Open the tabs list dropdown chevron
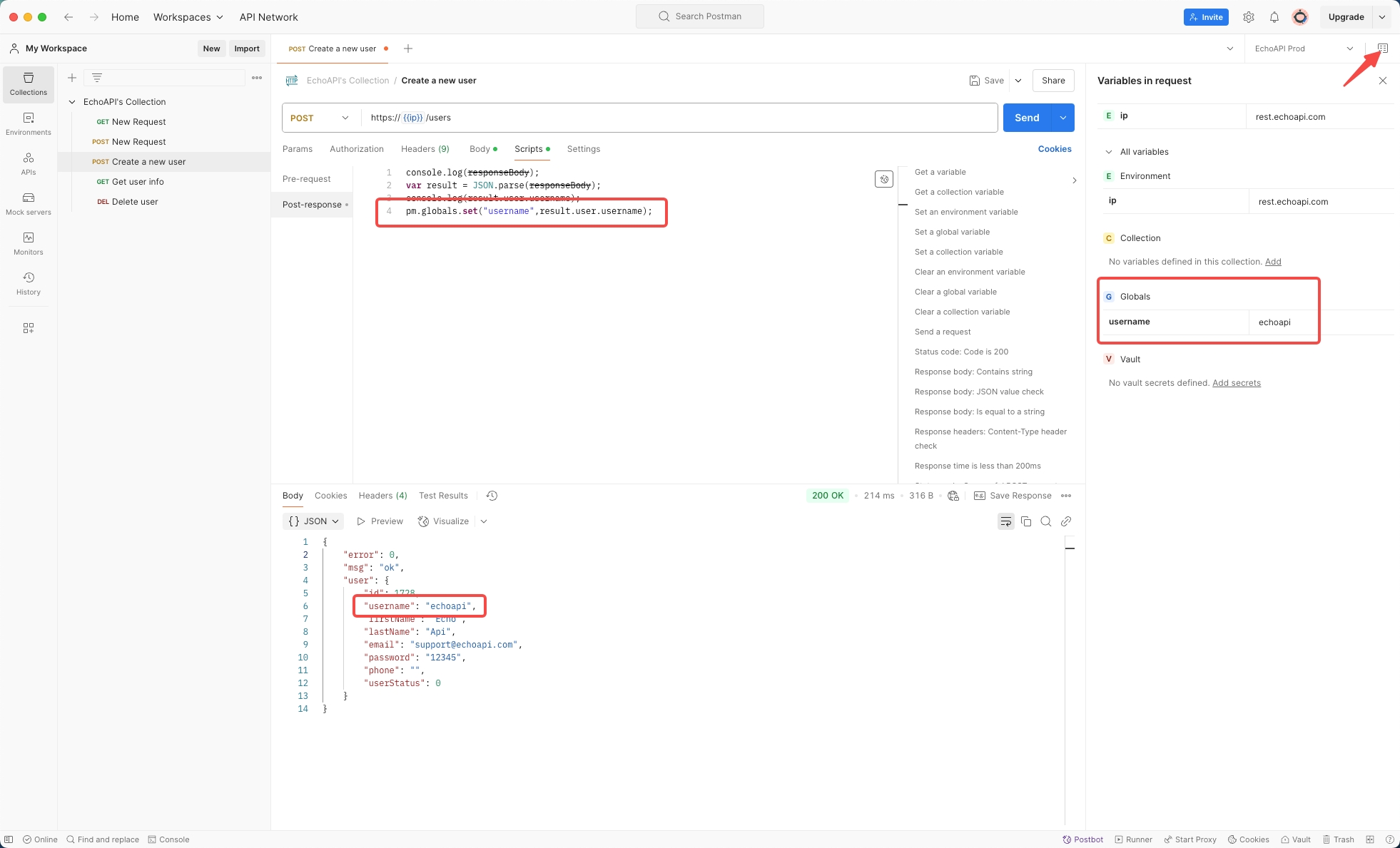The height and width of the screenshot is (848, 1400). pyautogui.click(x=1230, y=48)
